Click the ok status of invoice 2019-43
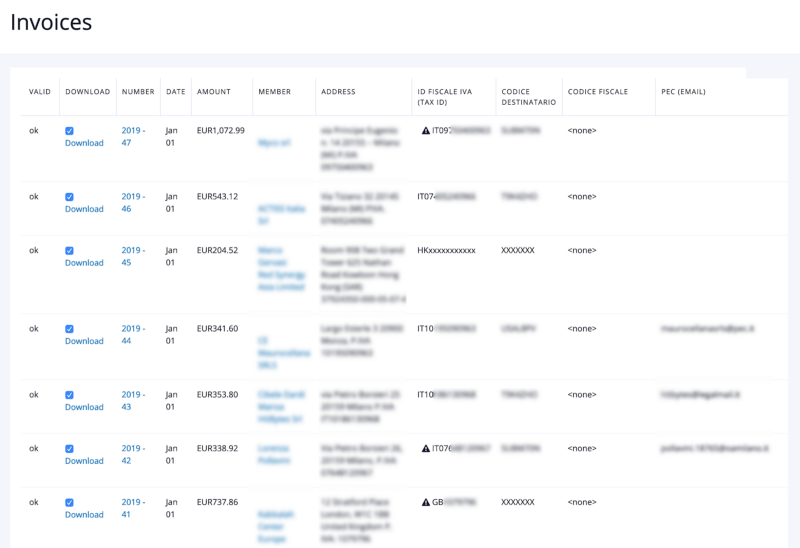Image resolution: width=800 pixels, height=548 pixels. click(34, 394)
